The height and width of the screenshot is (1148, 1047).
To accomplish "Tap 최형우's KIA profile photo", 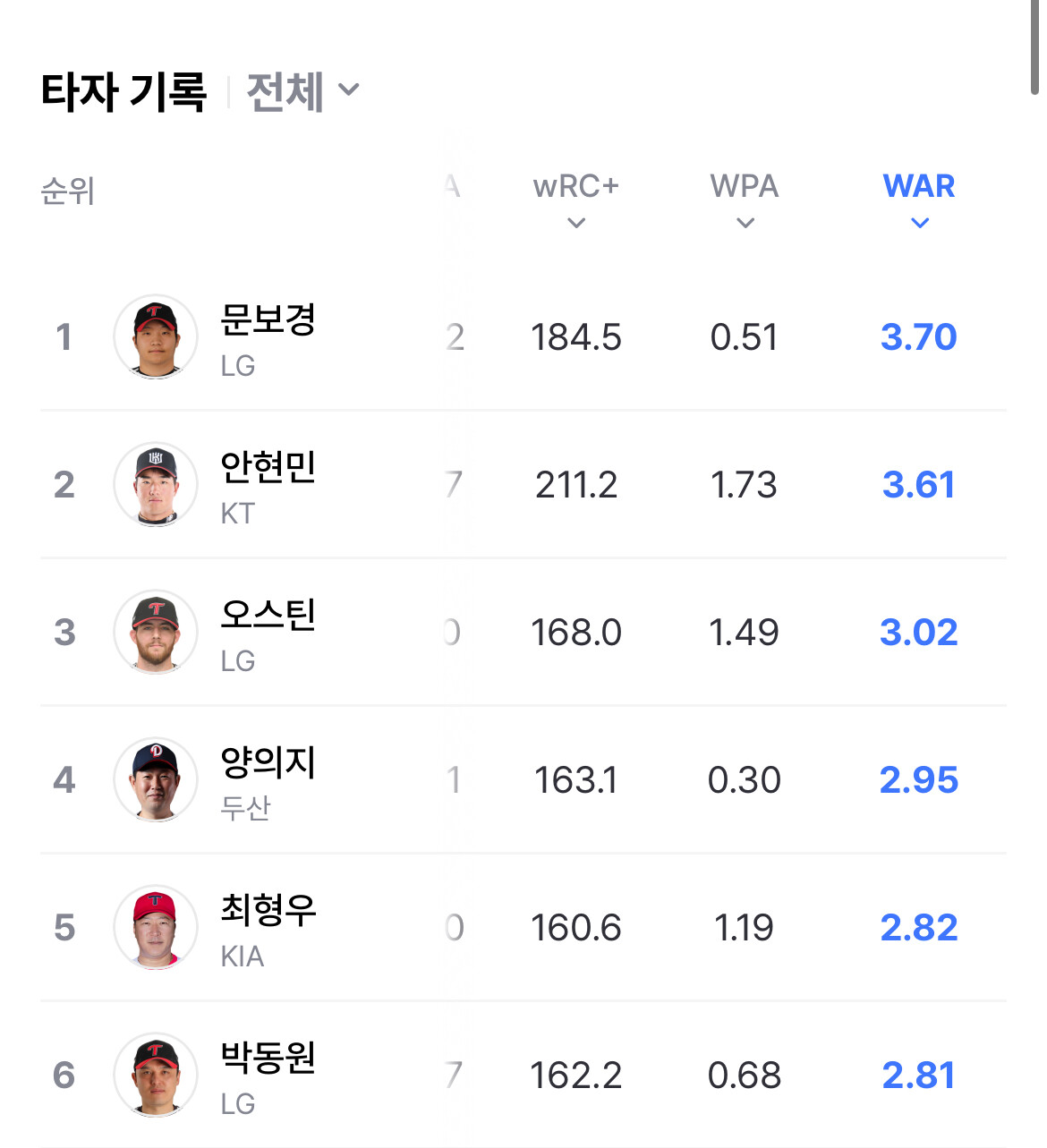I will [x=156, y=928].
